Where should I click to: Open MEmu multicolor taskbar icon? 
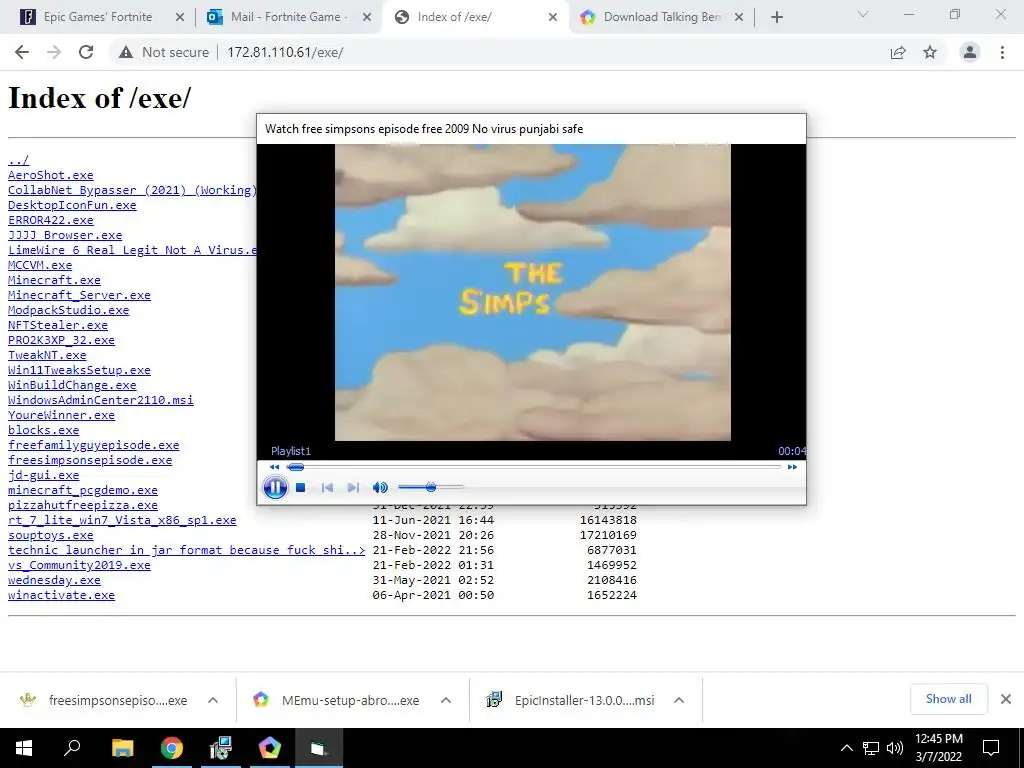[270, 748]
